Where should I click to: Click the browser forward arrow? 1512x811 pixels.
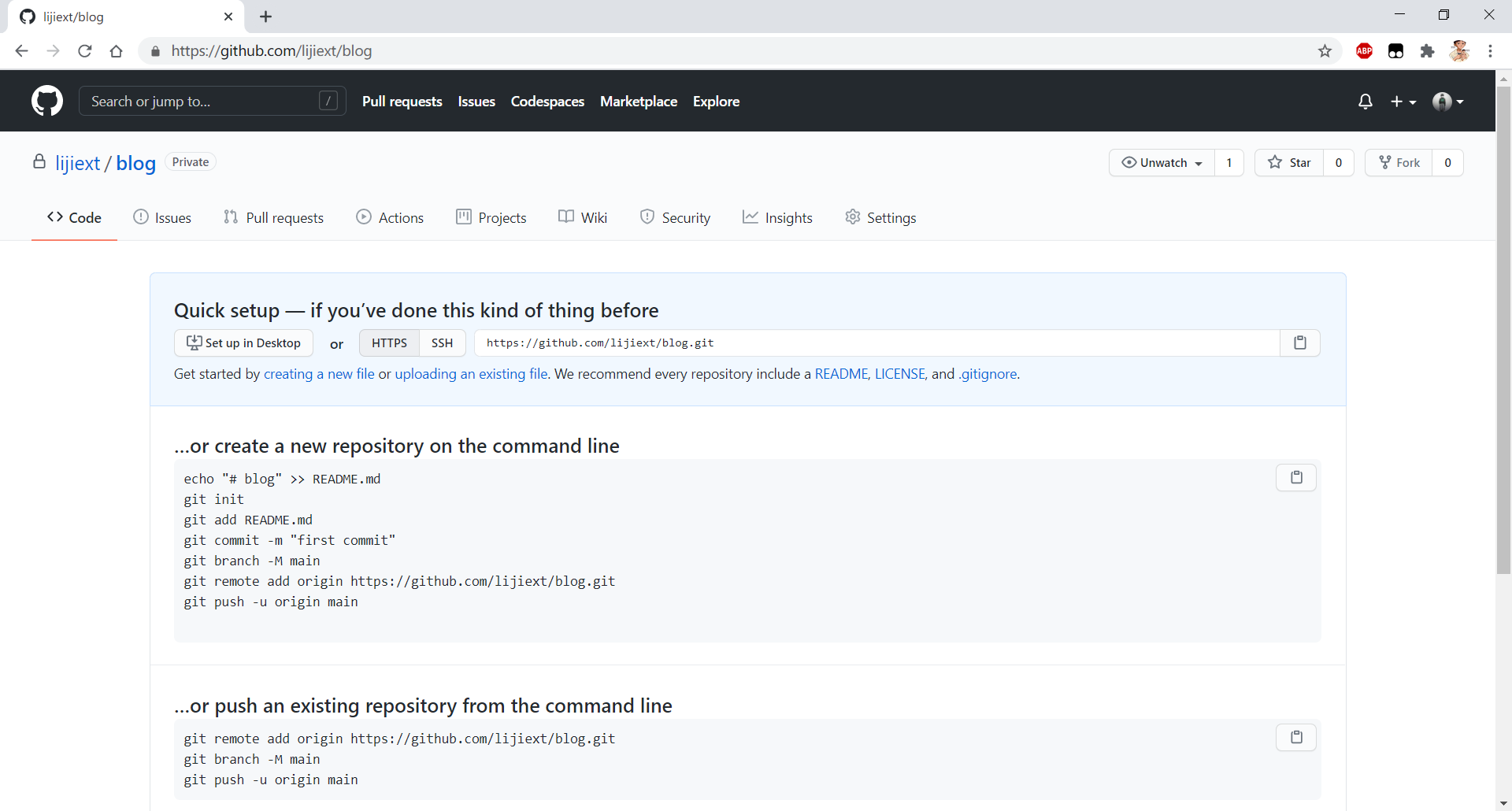(53, 51)
